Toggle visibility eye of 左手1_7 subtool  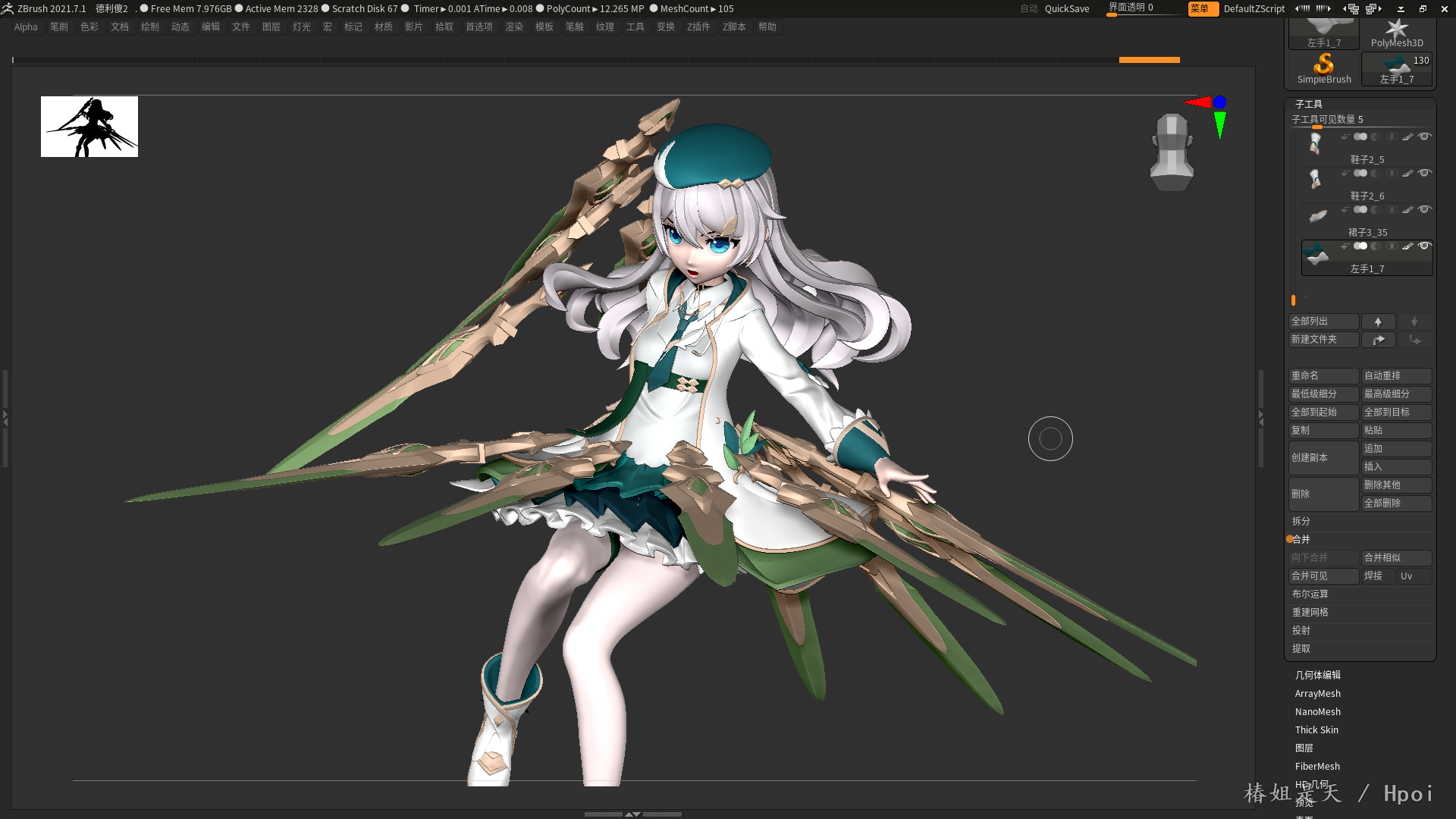(1425, 246)
